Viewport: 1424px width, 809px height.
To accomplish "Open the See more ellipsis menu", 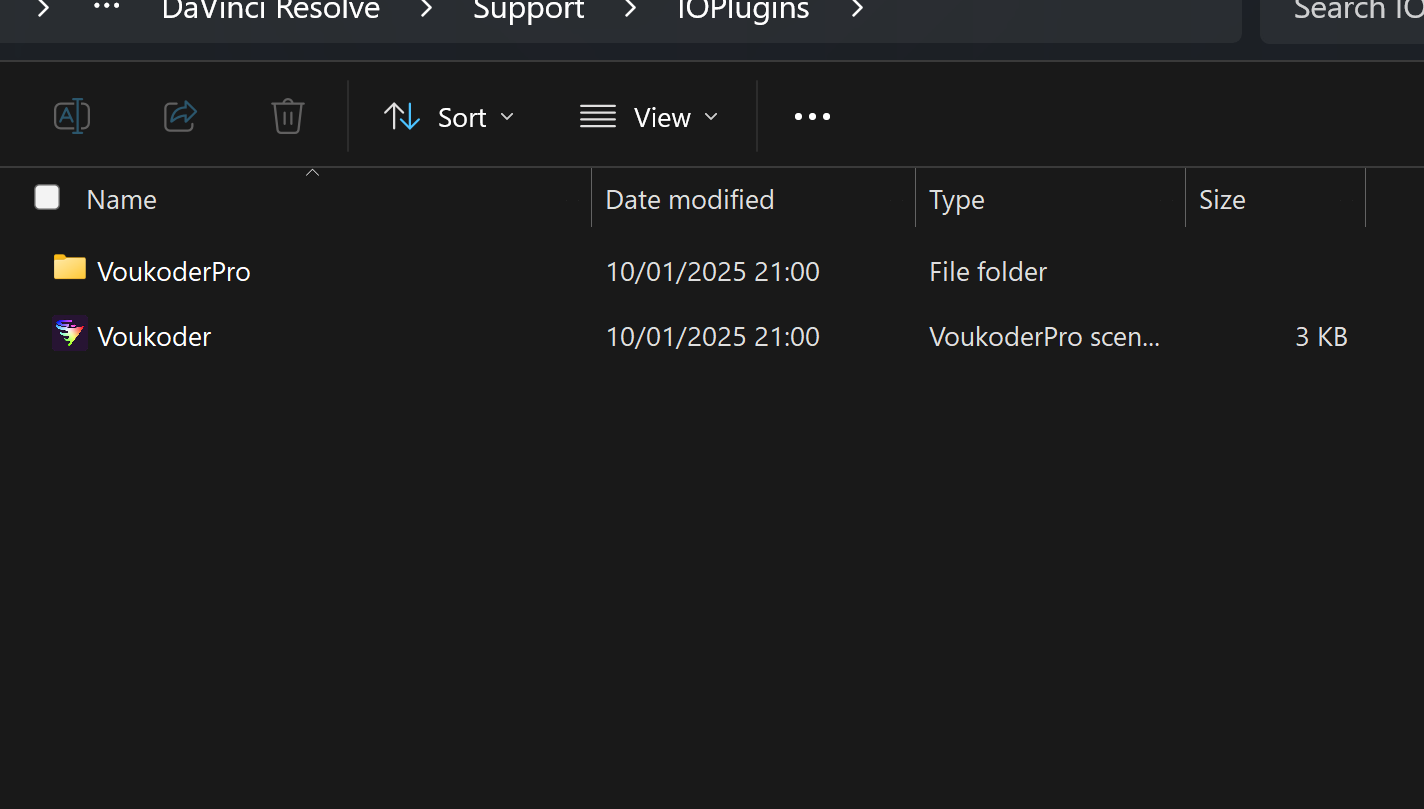I will 812,117.
